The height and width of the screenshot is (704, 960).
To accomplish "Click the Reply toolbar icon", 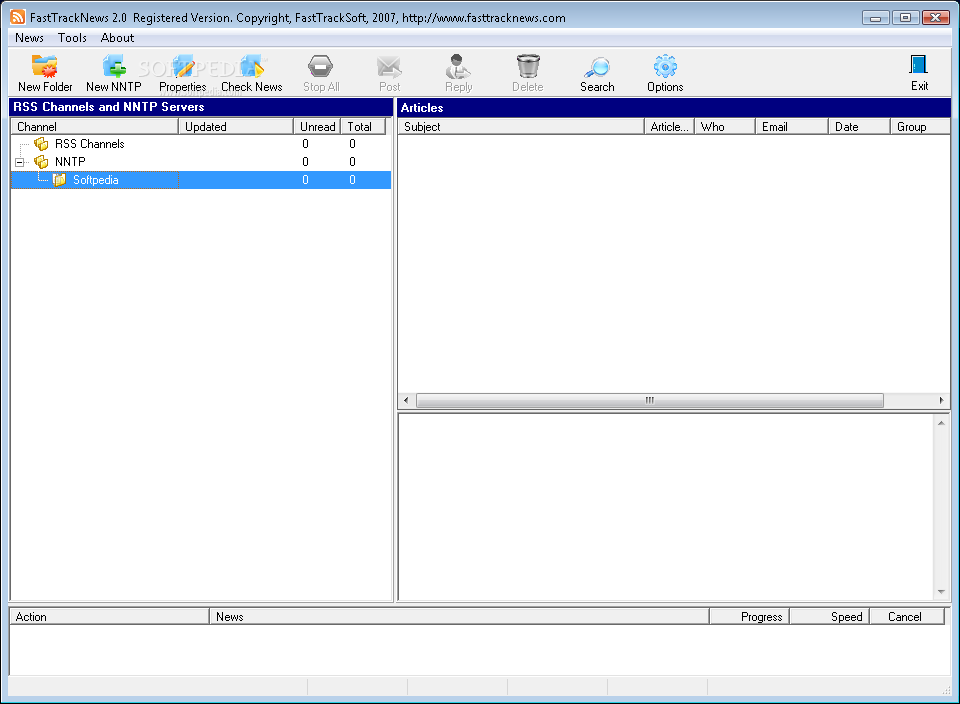I will [x=458, y=67].
